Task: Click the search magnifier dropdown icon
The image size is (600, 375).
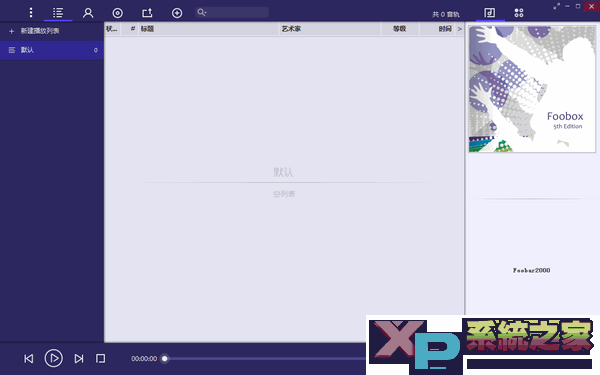Action: tap(202, 13)
